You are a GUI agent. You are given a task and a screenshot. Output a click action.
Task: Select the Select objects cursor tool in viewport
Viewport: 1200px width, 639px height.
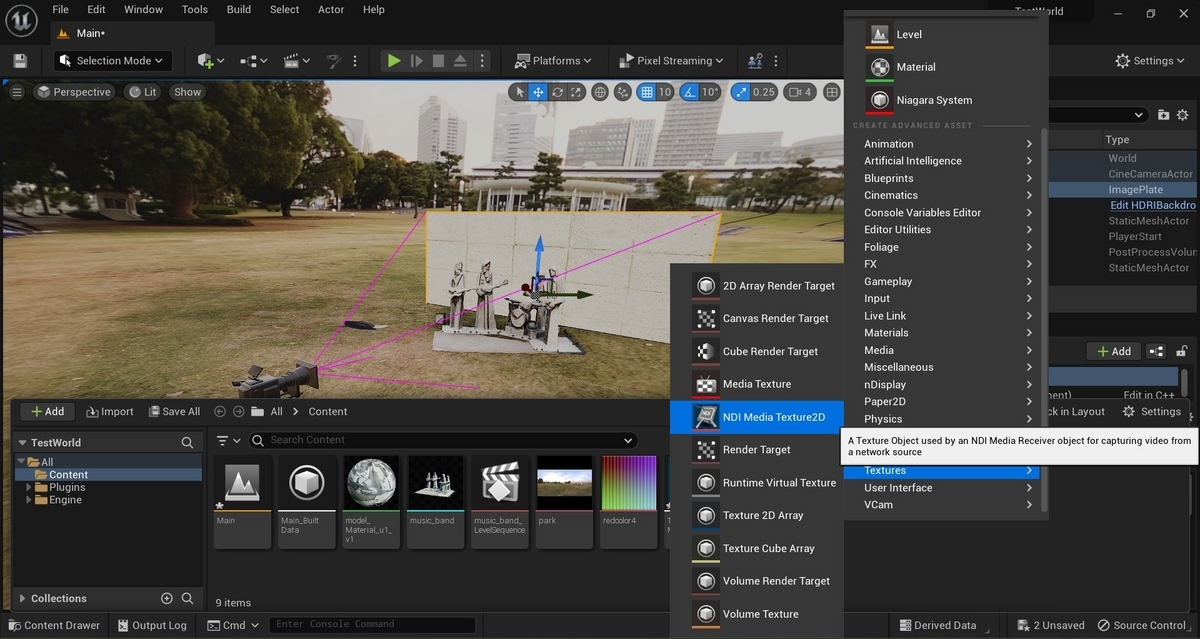[x=518, y=92]
